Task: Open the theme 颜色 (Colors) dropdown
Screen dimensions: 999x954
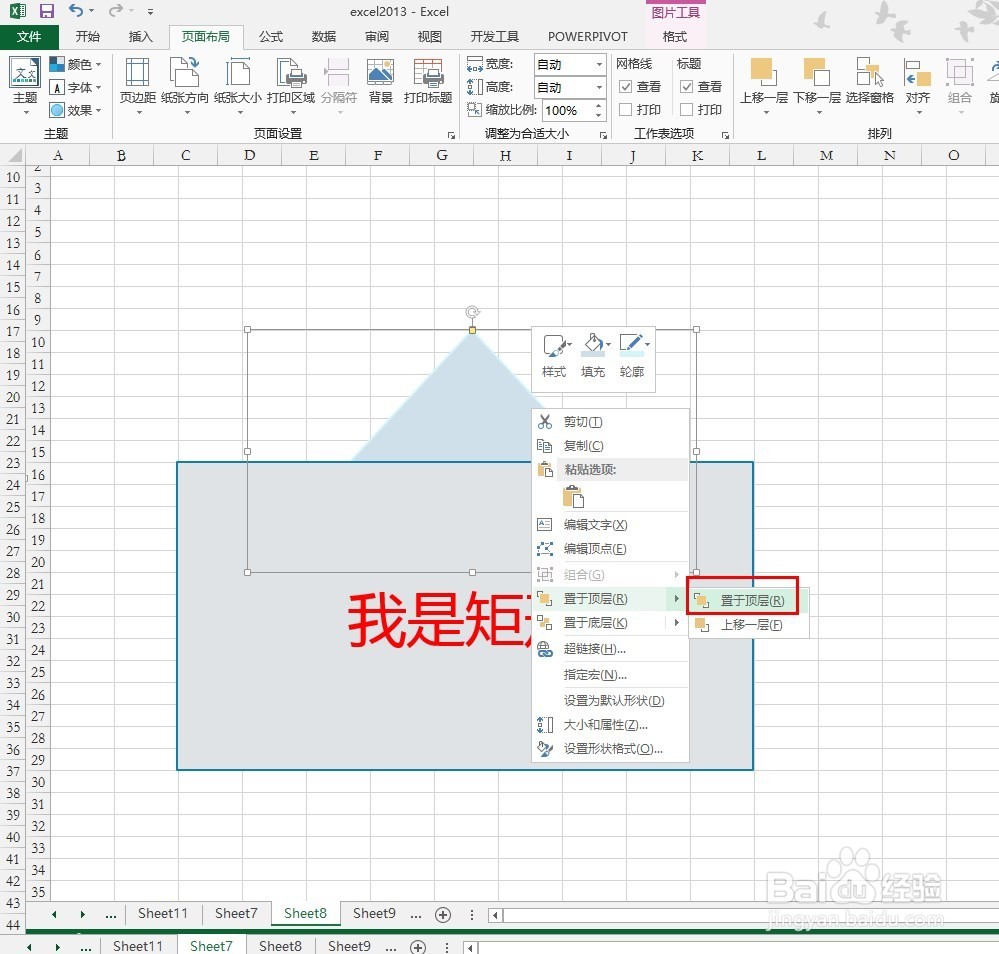Action: [x=77, y=63]
